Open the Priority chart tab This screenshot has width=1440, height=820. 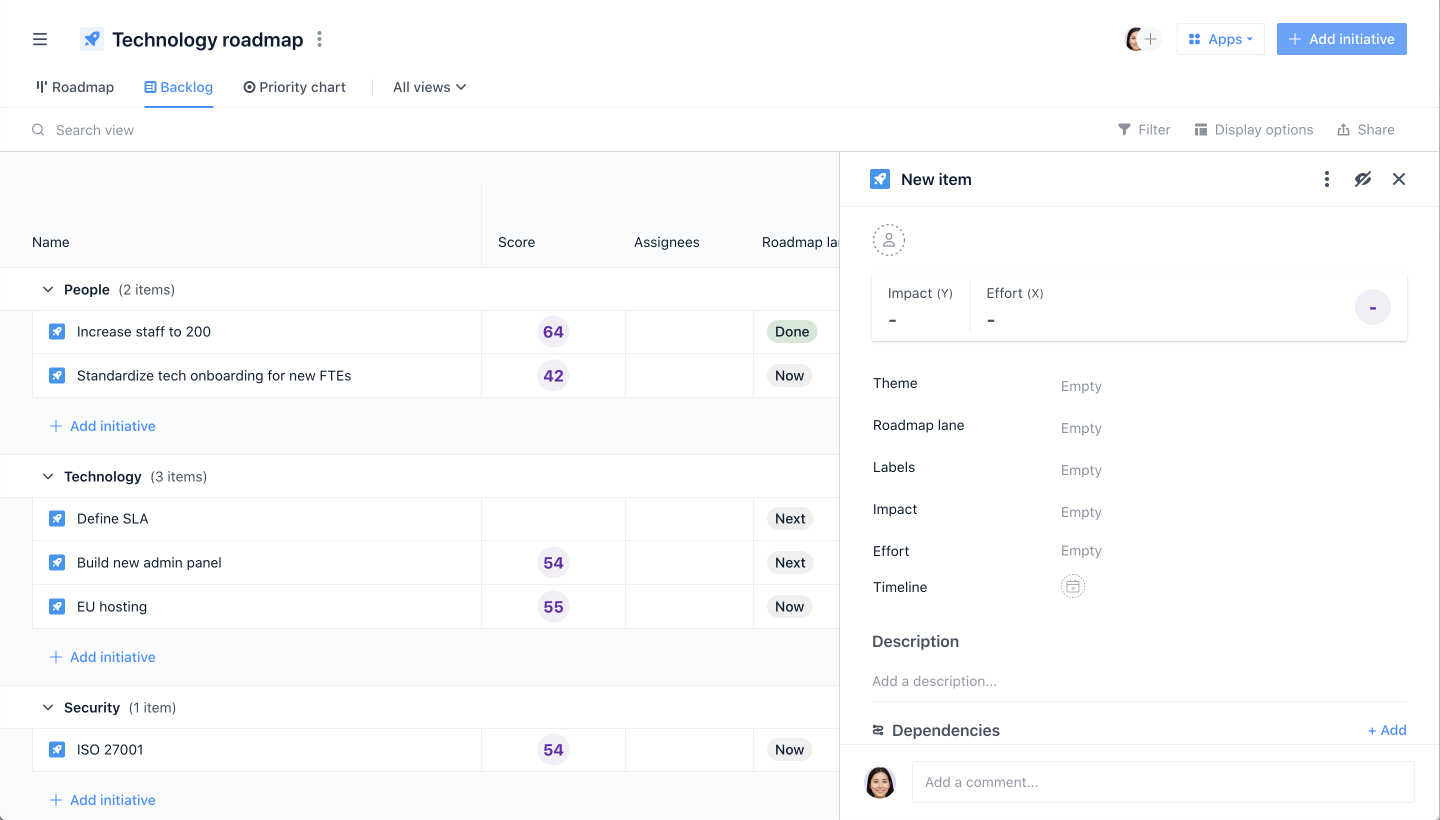pyautogui.click(x=294, y=87)
